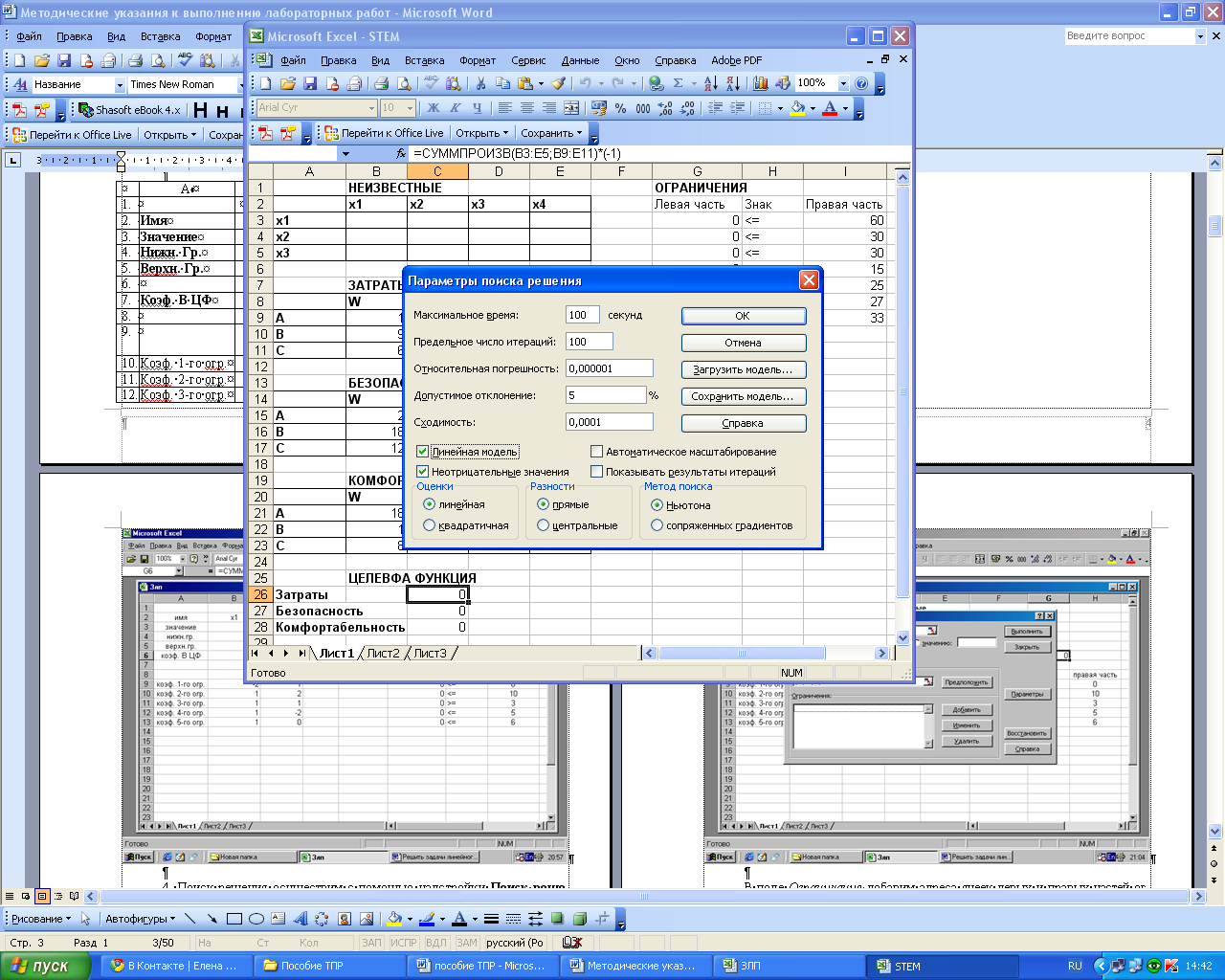This screenshot has width=1225, height=980.
Task: Select 'сопряженных градиентов' radio button
Action: 657,525
